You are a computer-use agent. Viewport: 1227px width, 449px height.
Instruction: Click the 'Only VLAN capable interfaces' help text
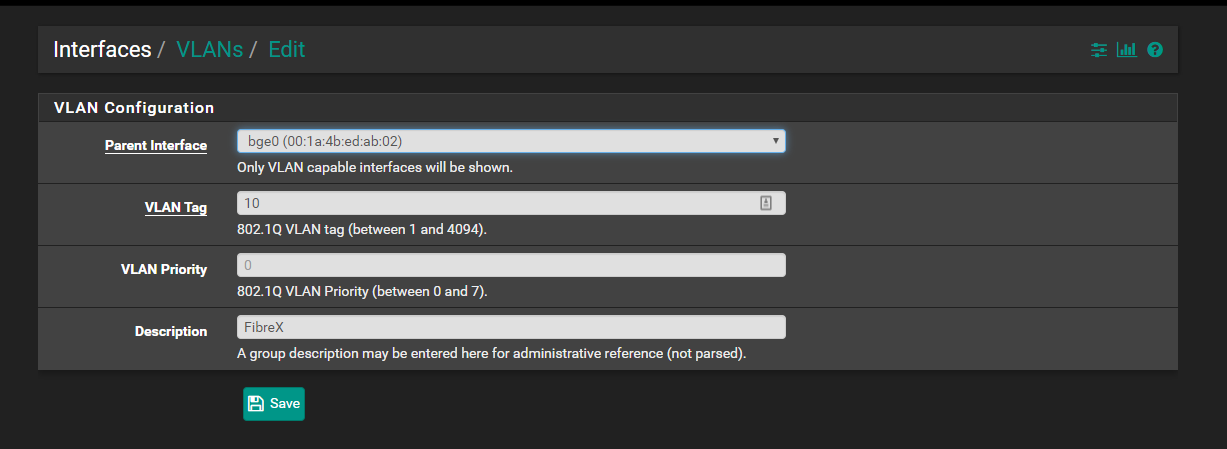click(x=374, y=168)
